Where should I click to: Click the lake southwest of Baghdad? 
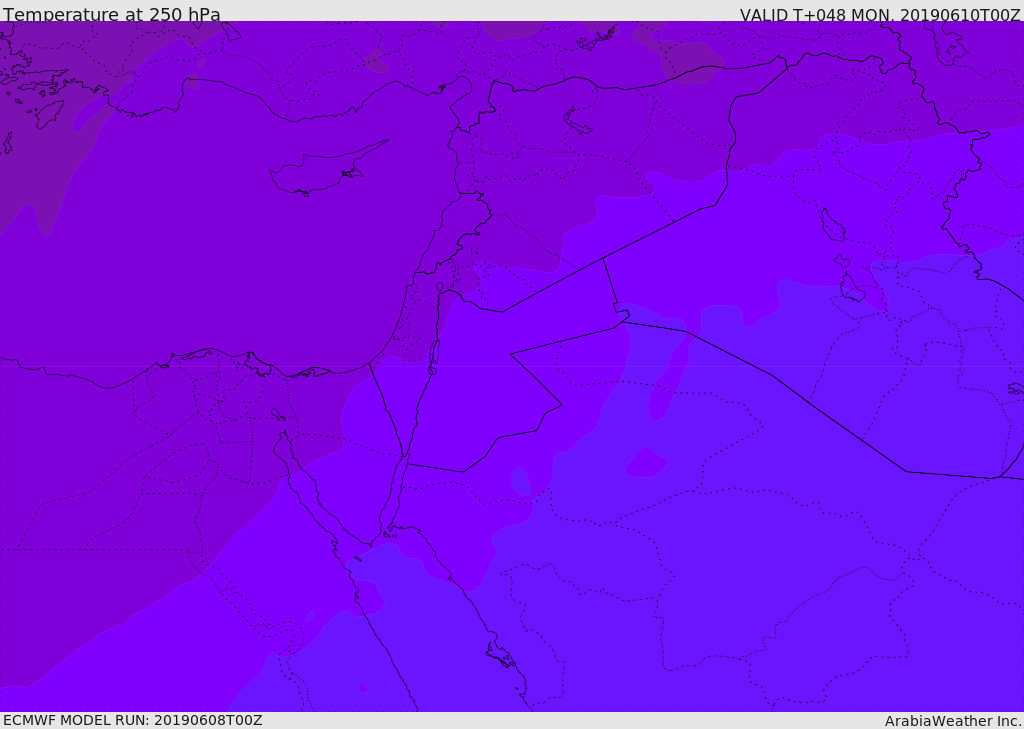850,288
